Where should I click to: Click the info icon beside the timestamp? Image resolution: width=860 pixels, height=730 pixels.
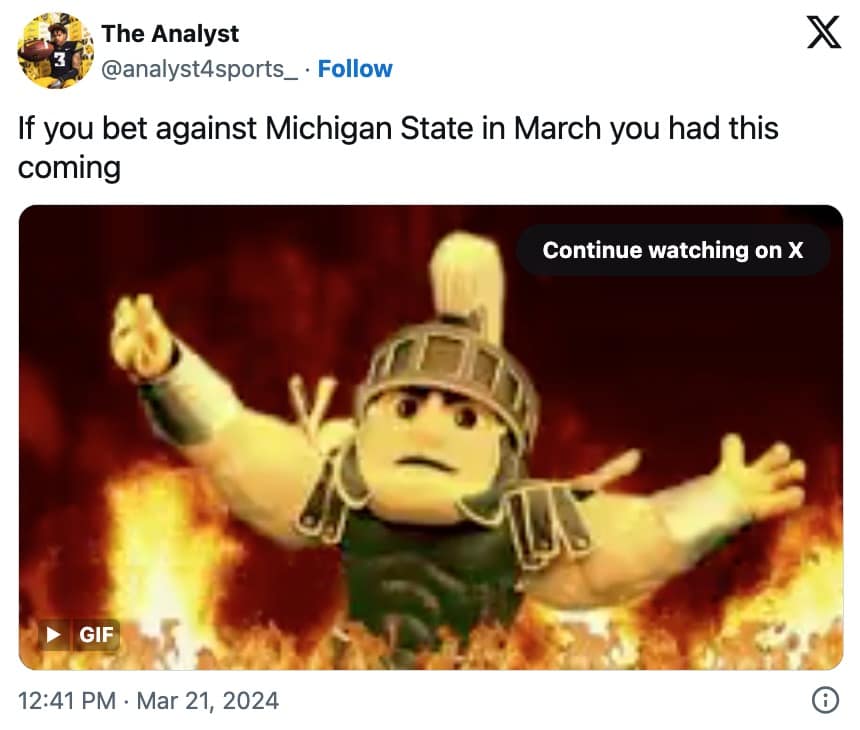pos(825,701)
